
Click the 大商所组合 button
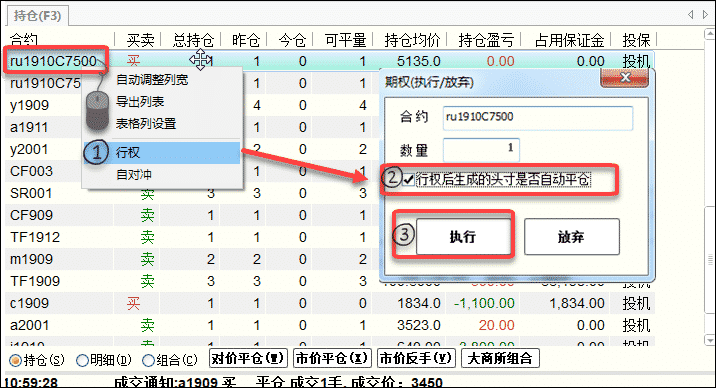click(x=500, y=358)
